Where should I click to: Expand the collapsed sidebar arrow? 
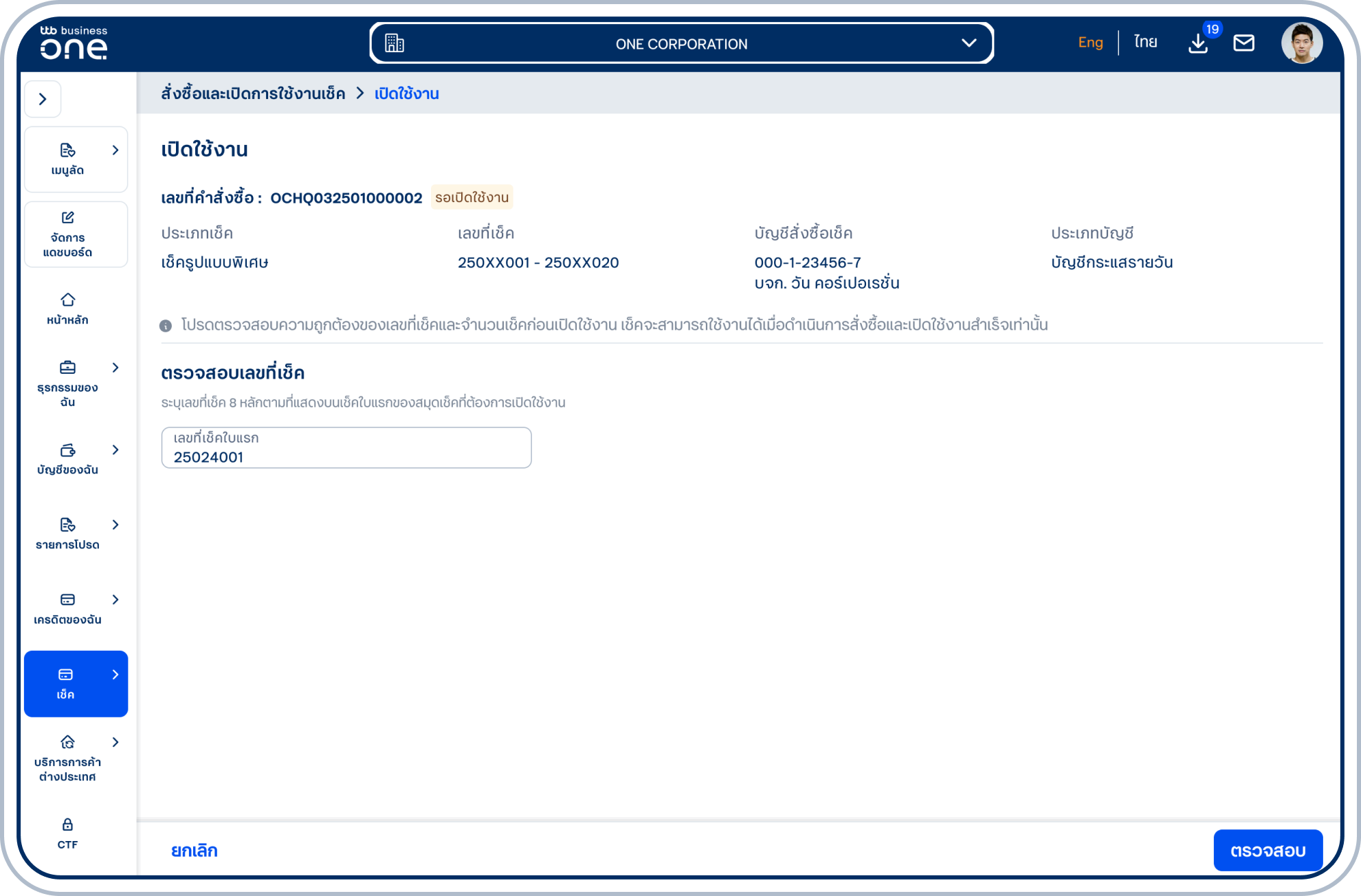[43, 99]
